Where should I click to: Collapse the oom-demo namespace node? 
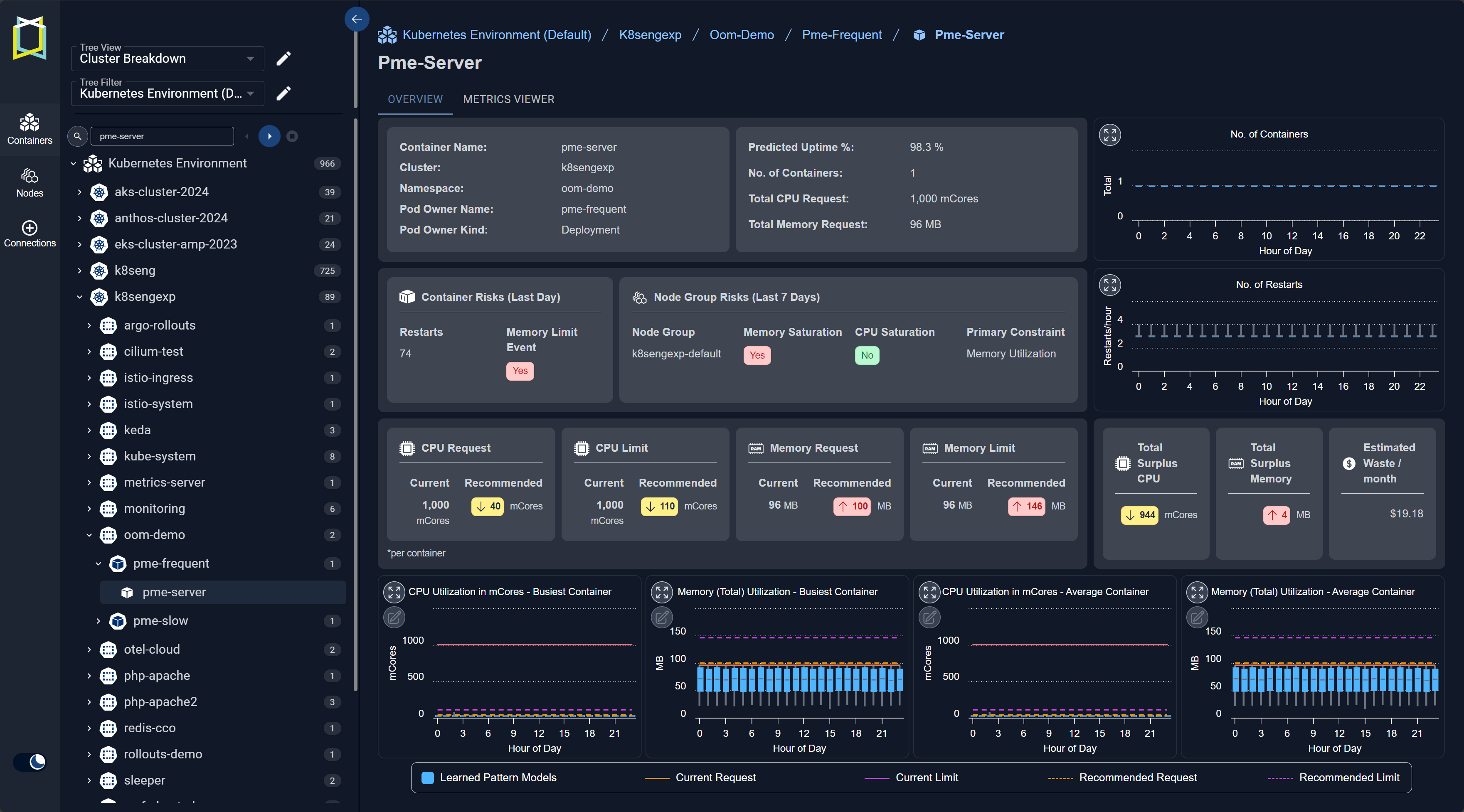(89, 535)
